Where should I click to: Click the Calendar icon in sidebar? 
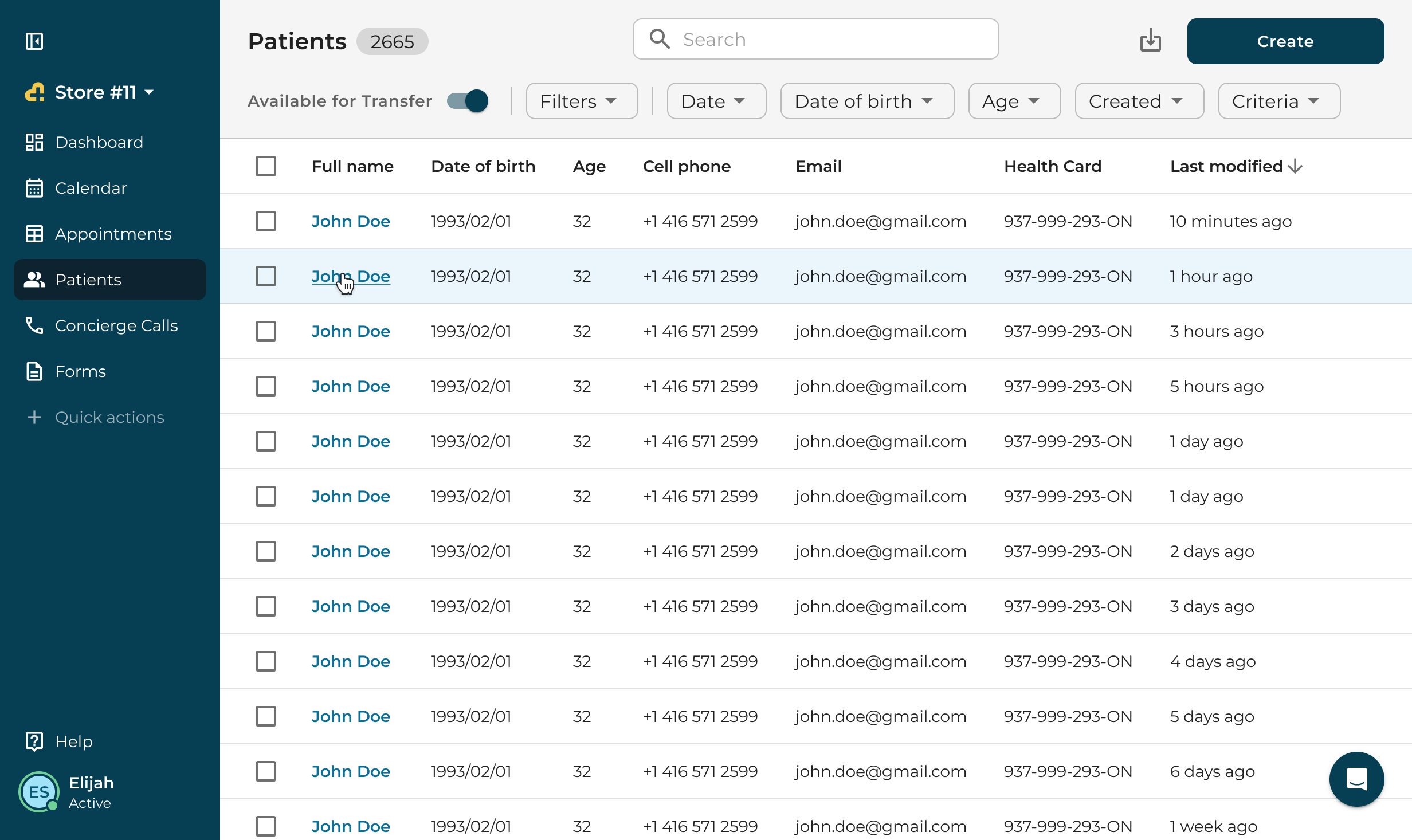click(34, 188)
